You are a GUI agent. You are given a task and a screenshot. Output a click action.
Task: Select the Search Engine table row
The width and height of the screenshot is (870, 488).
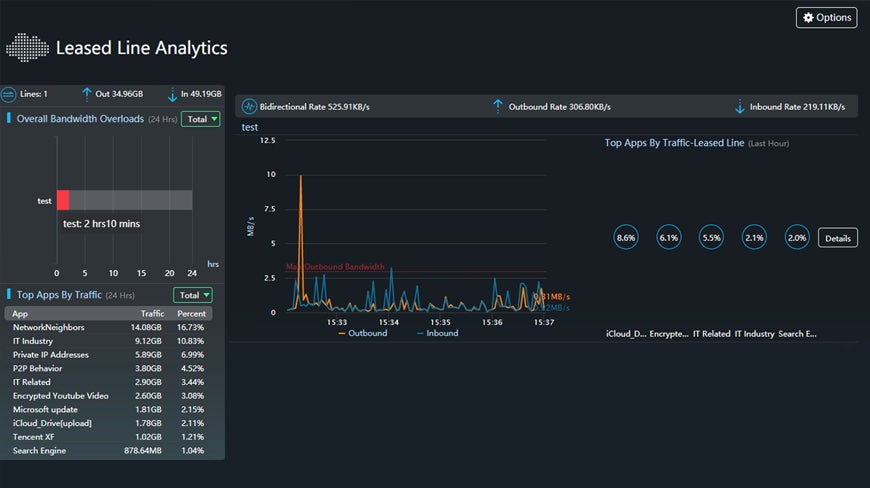click(108, 450)
